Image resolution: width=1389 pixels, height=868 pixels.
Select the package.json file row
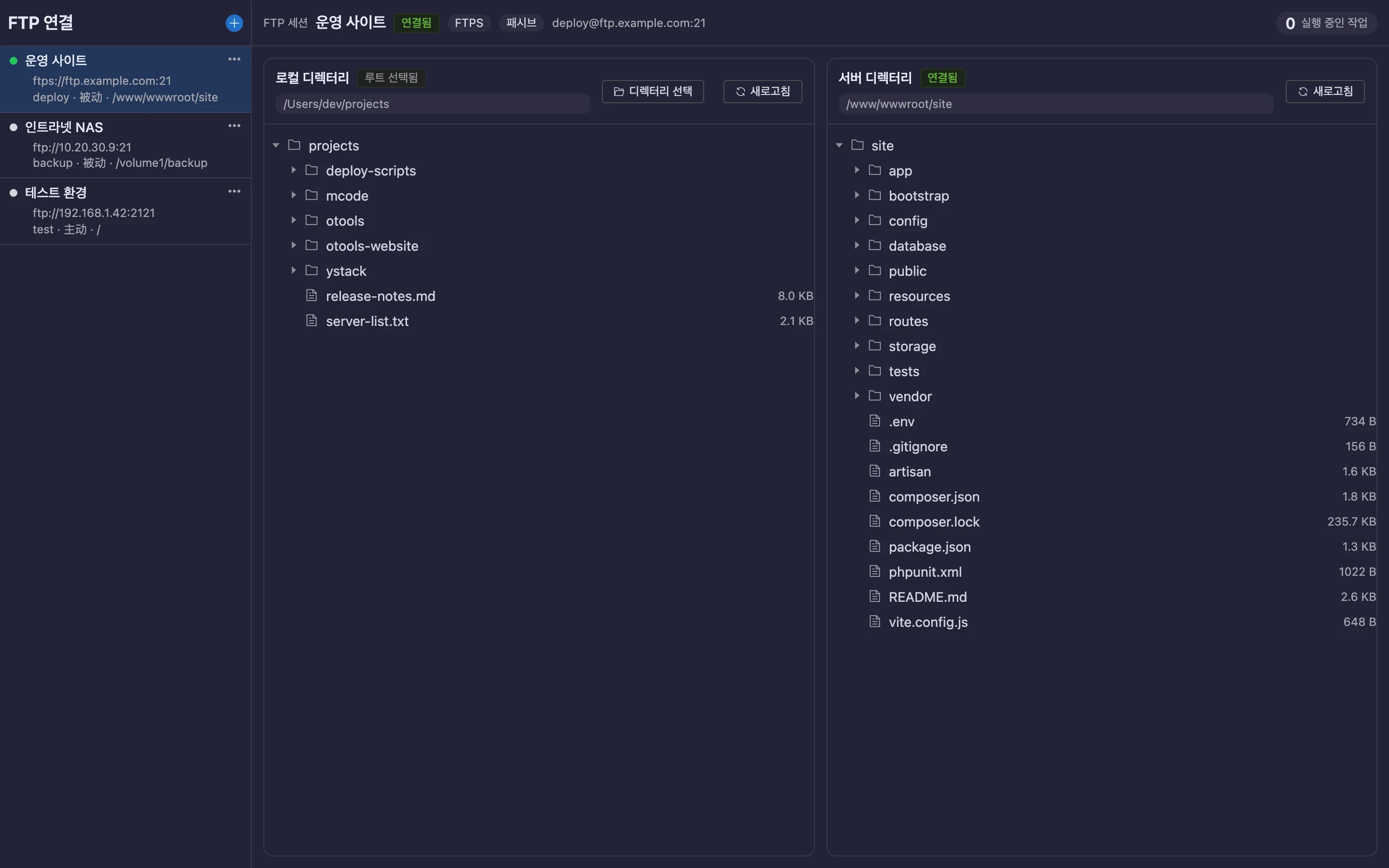1102,546
